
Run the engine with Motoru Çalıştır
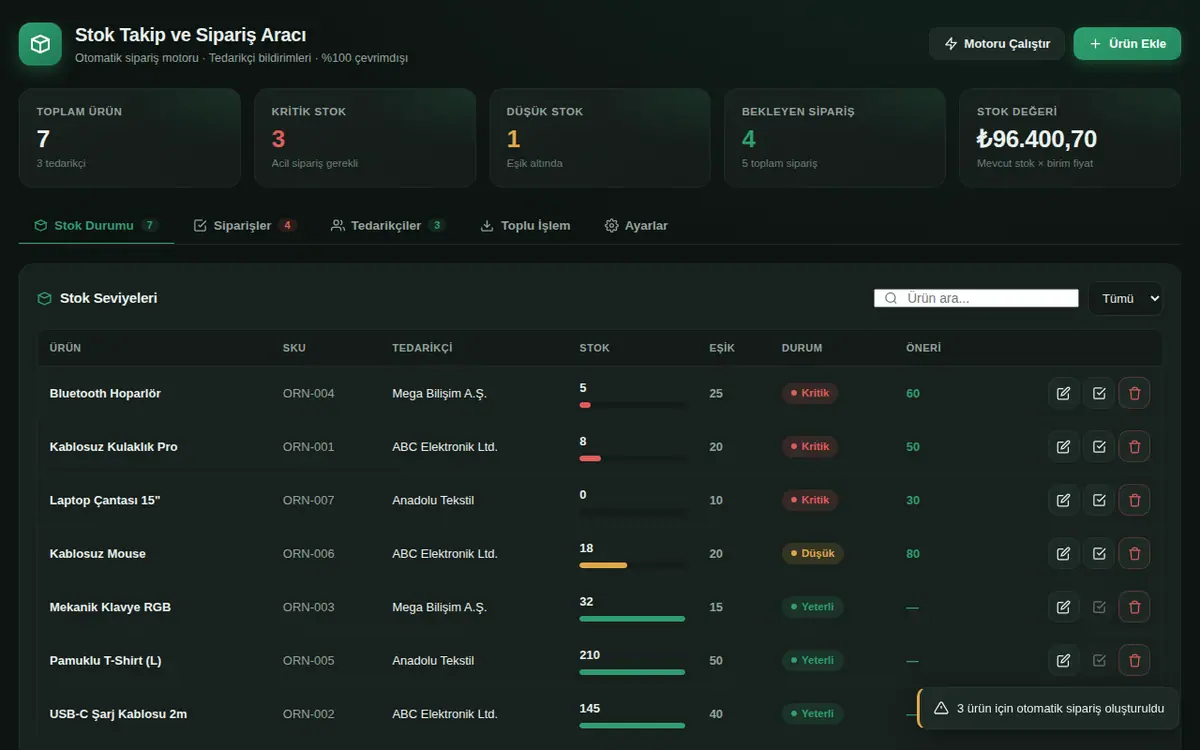click(x=997, y=44)
